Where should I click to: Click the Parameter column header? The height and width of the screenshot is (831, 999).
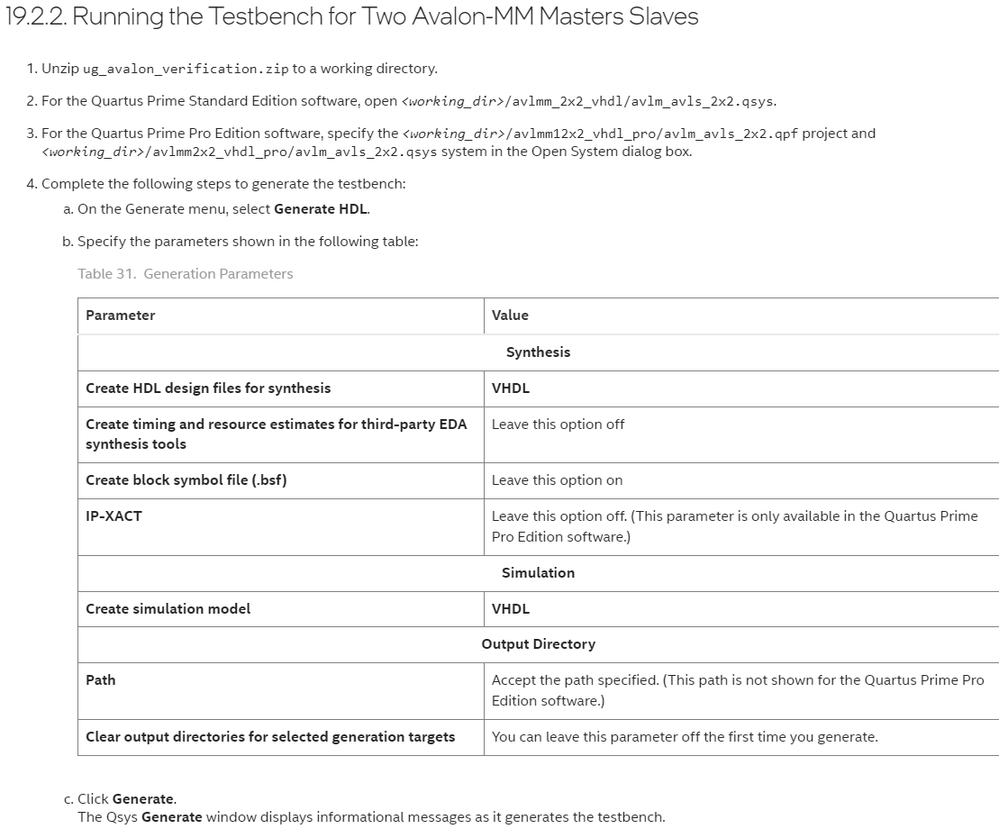click(x=121, y=315)
